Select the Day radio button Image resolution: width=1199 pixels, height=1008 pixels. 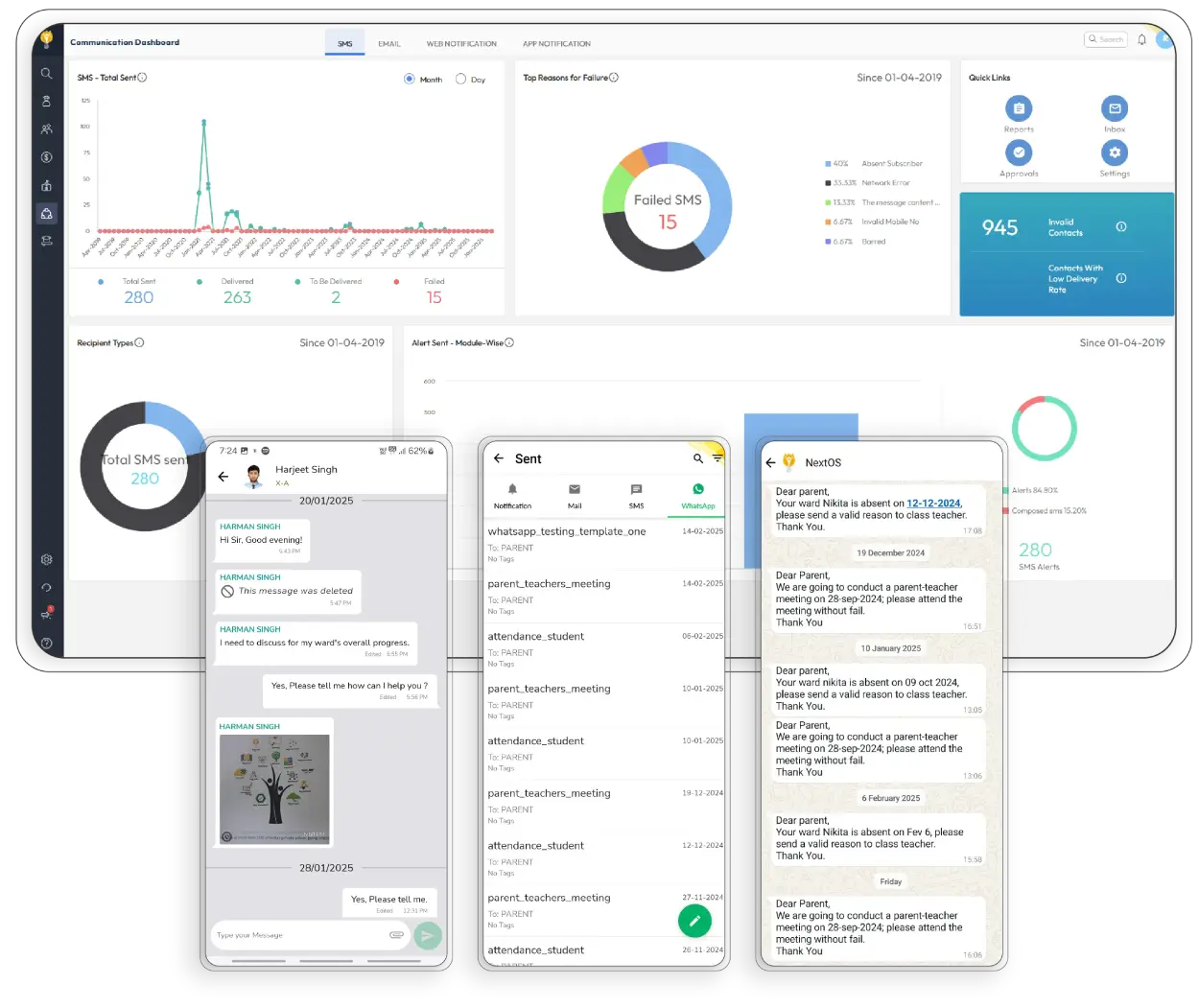point(460,79)
